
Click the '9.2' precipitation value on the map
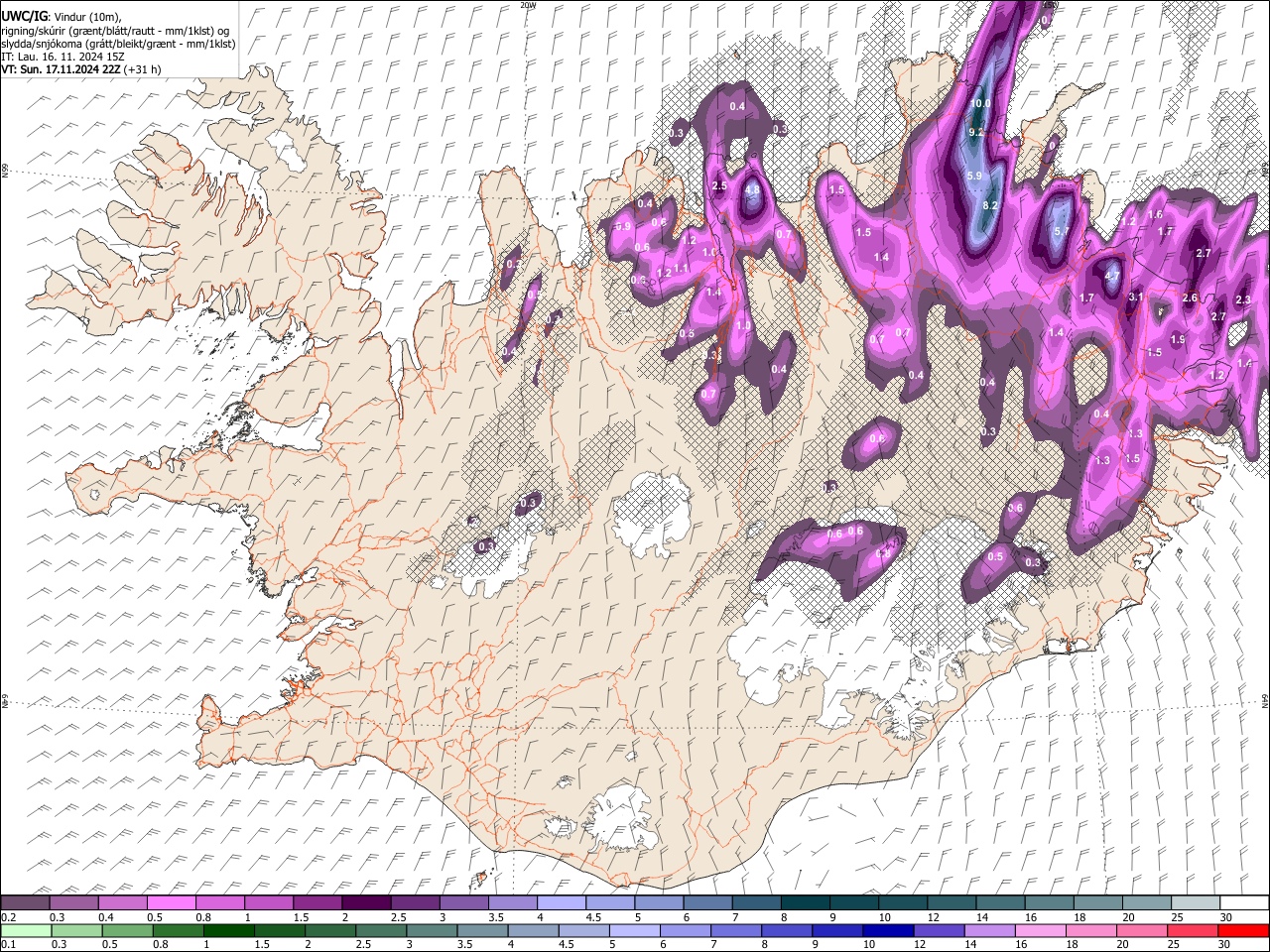coord(975,132)
